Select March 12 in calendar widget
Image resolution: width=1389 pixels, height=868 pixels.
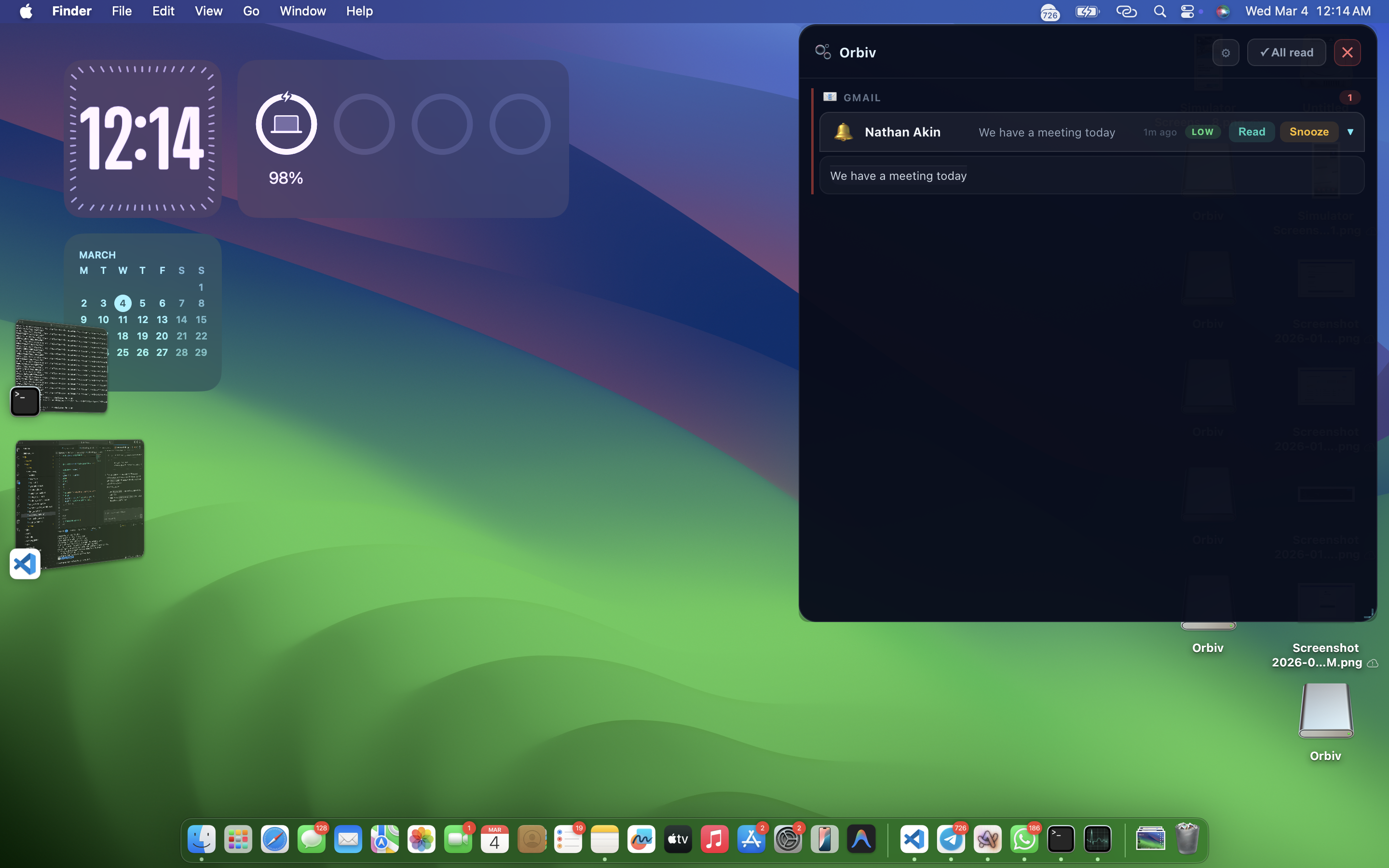click(142, 320)
